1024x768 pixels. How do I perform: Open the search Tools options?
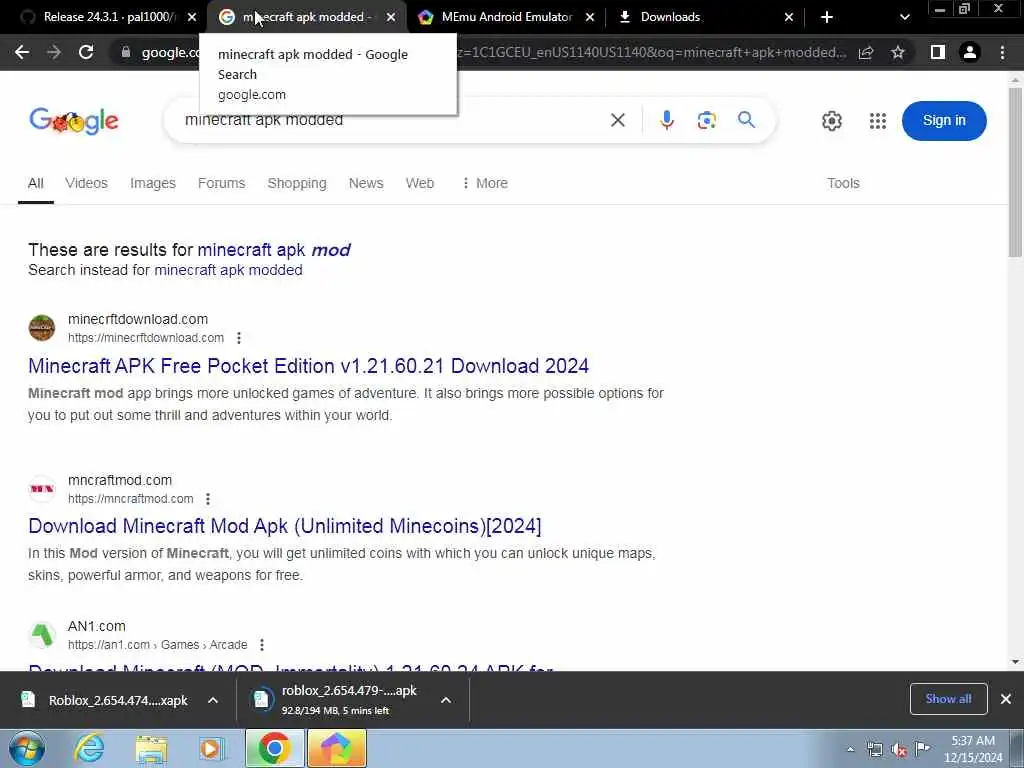coord(843,184)
